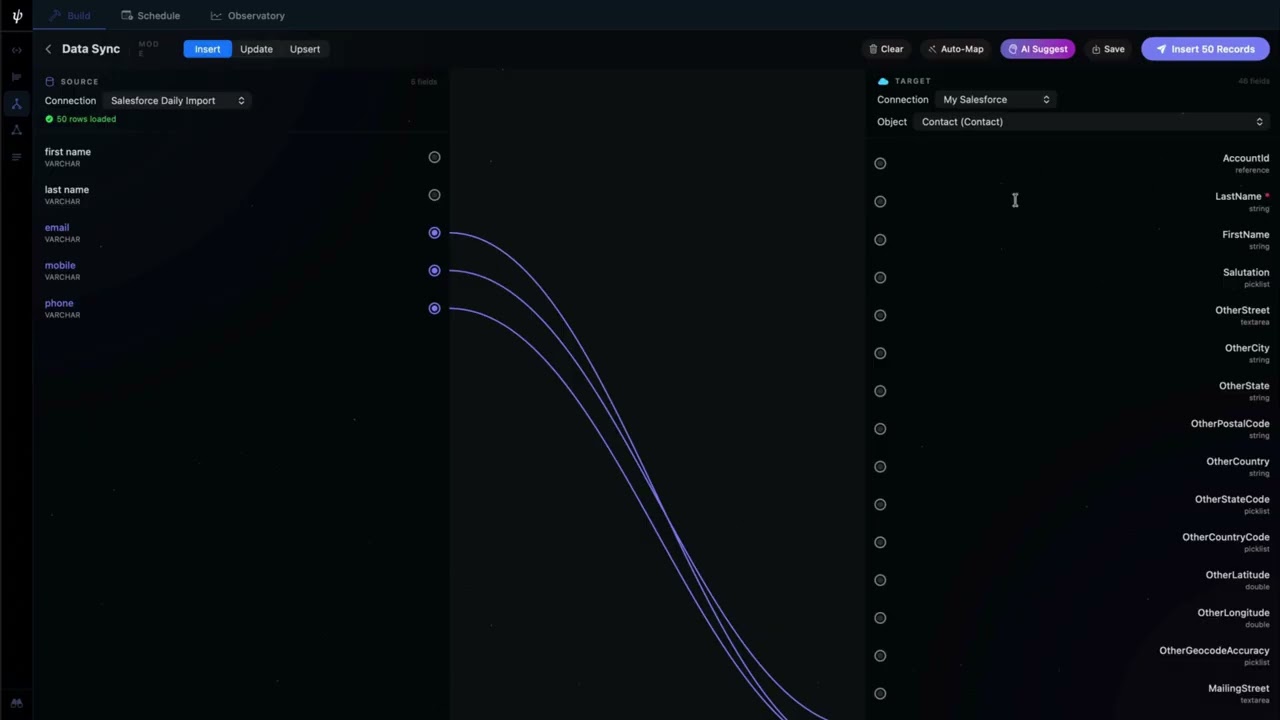
Task: Open the stacked lines sidebar icon
Action: (16, 157)
